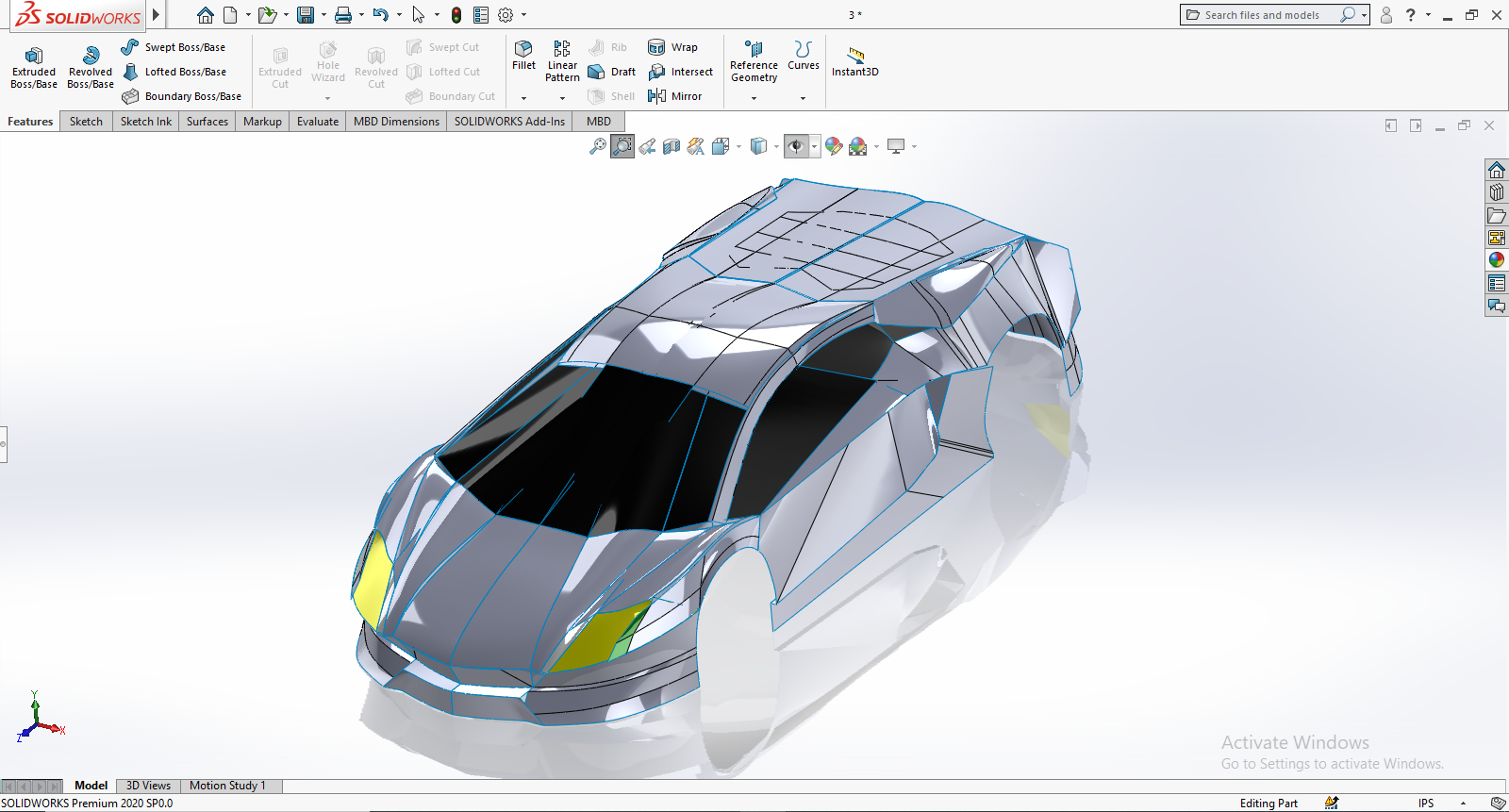Expand the collapsed left panel handle
The width and height of the screenshot is (1509, 812).
(x=4, y=443)
